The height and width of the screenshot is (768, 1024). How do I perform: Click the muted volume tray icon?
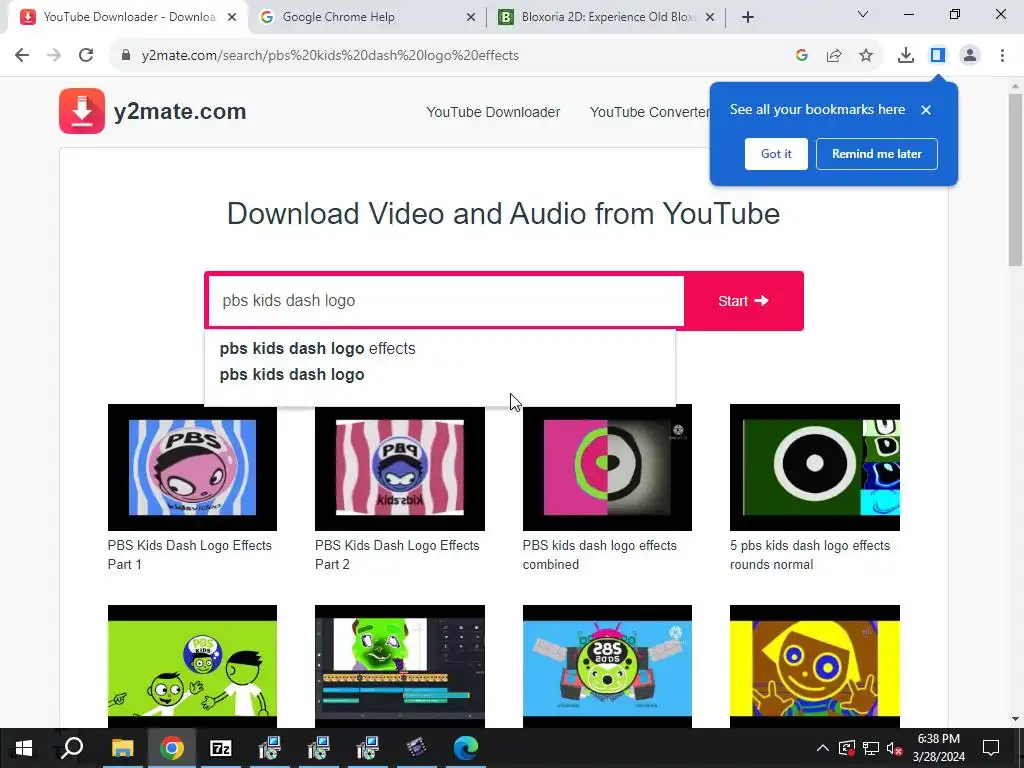[894, 748]
